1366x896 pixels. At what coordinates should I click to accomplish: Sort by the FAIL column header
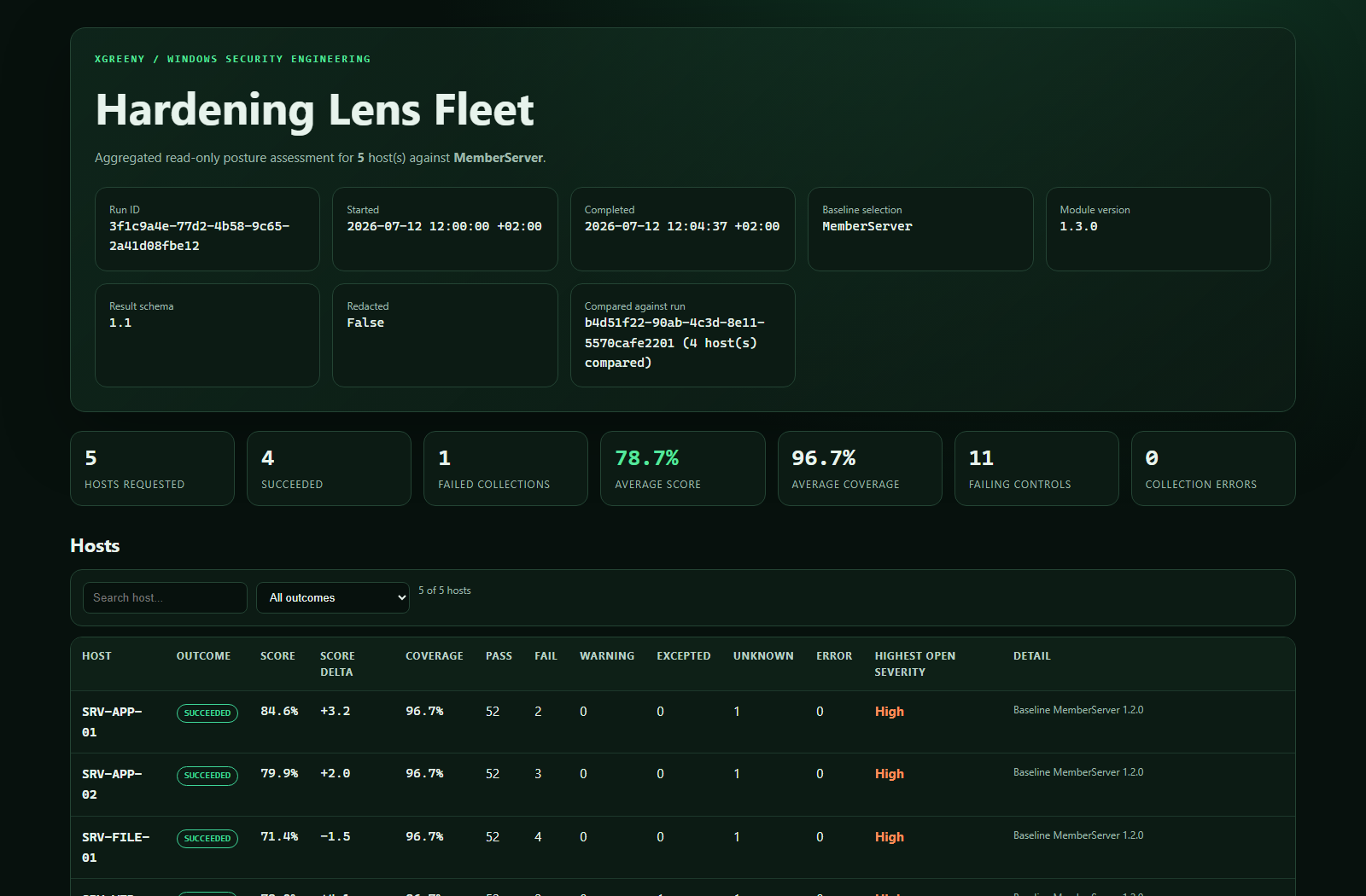click(546, 656)
